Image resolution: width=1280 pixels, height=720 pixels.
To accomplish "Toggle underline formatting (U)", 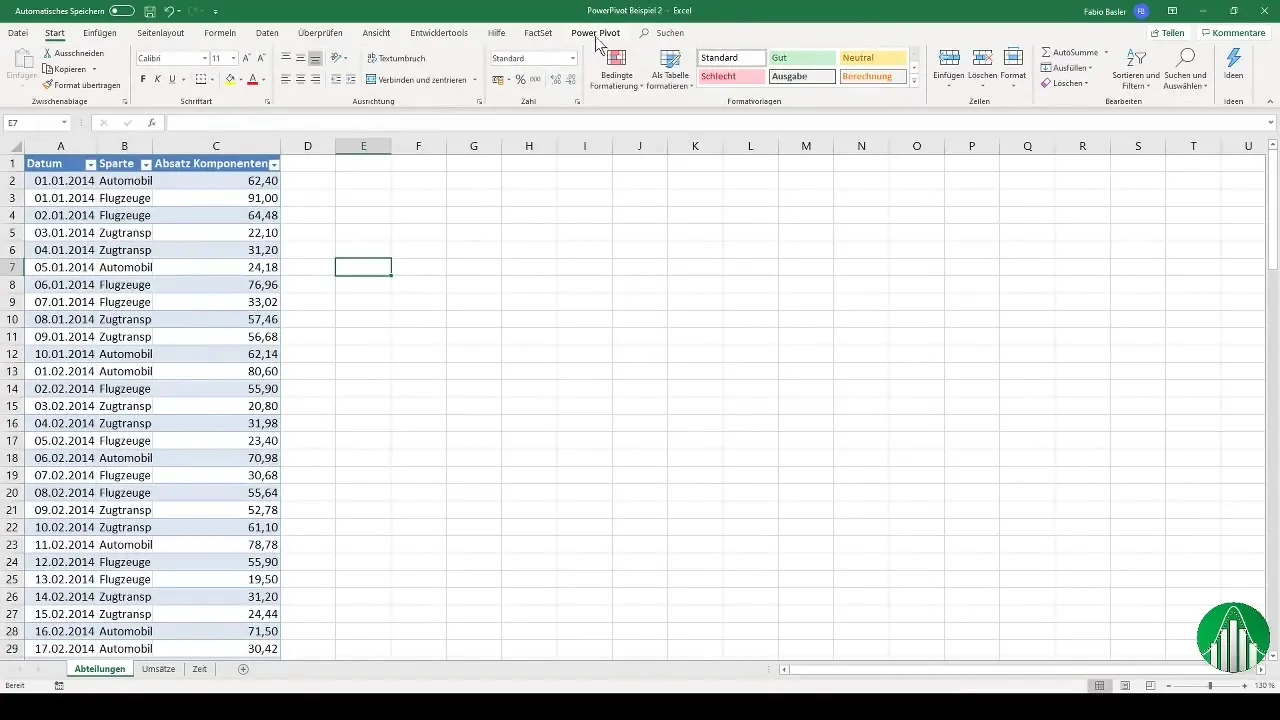I will 172,79.
